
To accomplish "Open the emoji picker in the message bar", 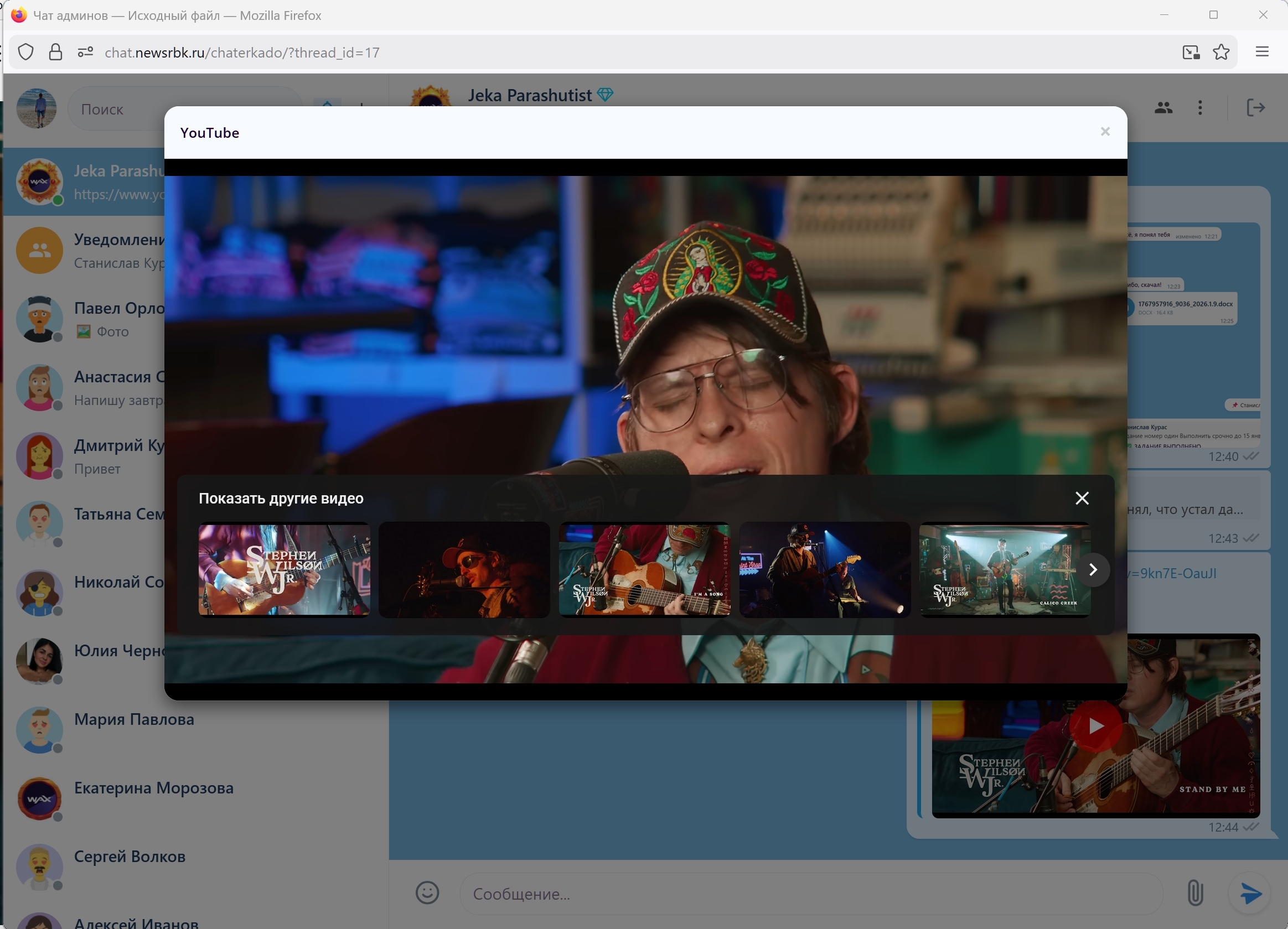I will [x=427, y=893].
